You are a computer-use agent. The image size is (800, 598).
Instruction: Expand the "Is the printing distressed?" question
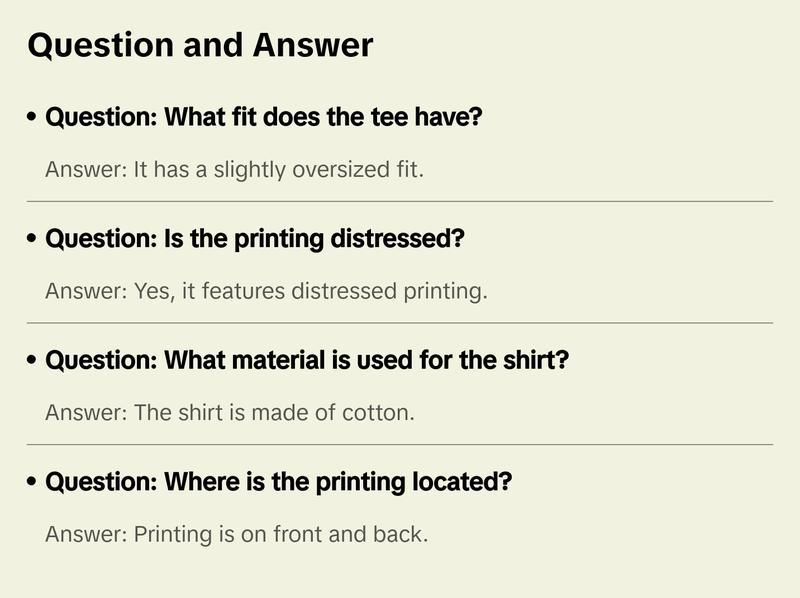(x=256, y=240)
